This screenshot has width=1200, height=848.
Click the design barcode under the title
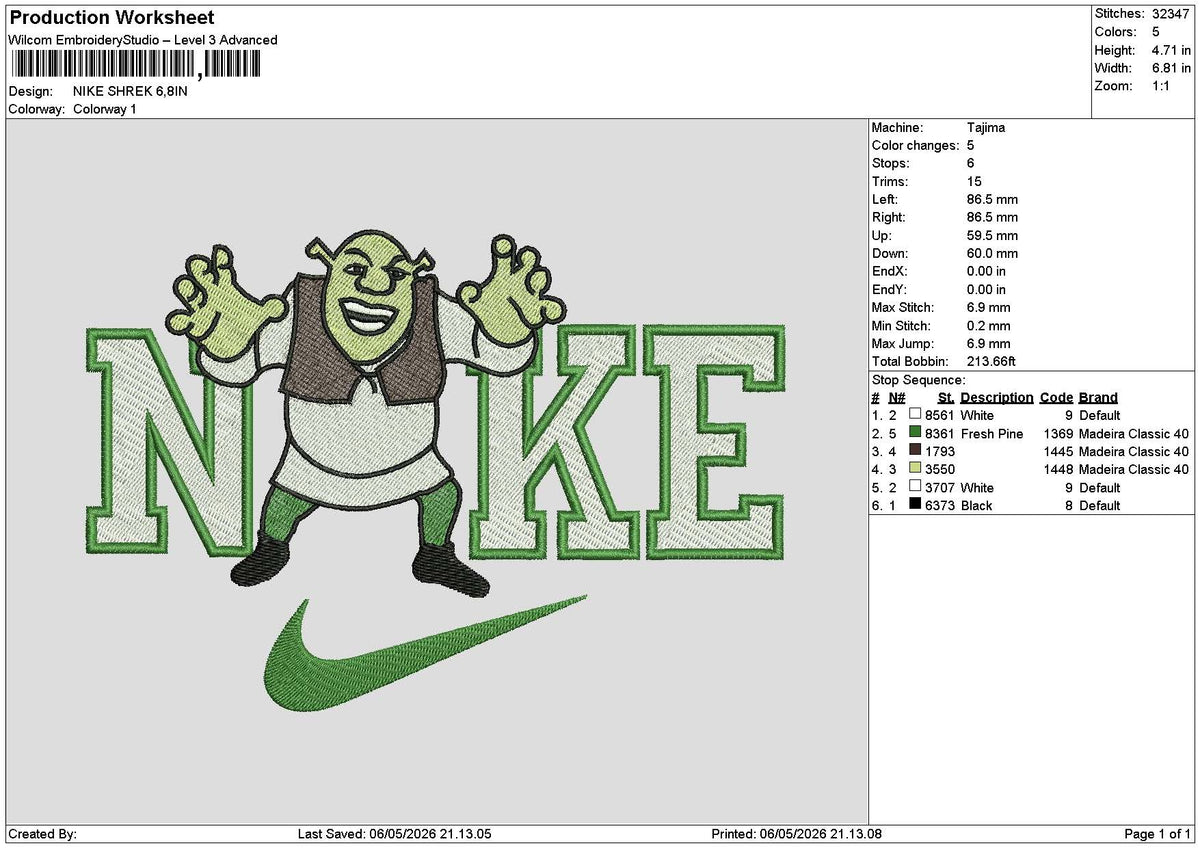(136, 65)
